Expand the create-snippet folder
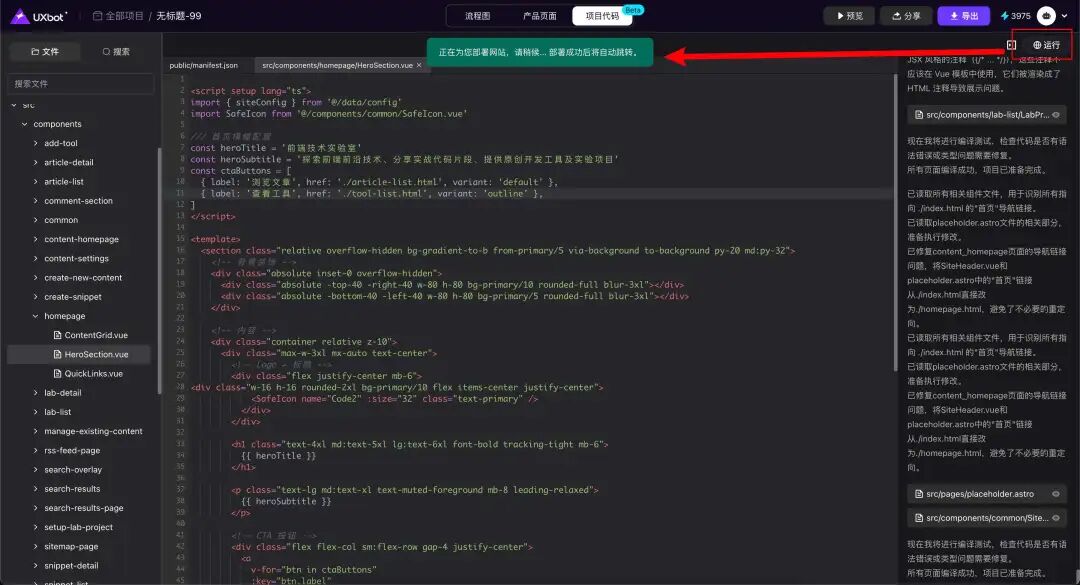This screenshot has height=585, width=1080. tap(36, 297)
